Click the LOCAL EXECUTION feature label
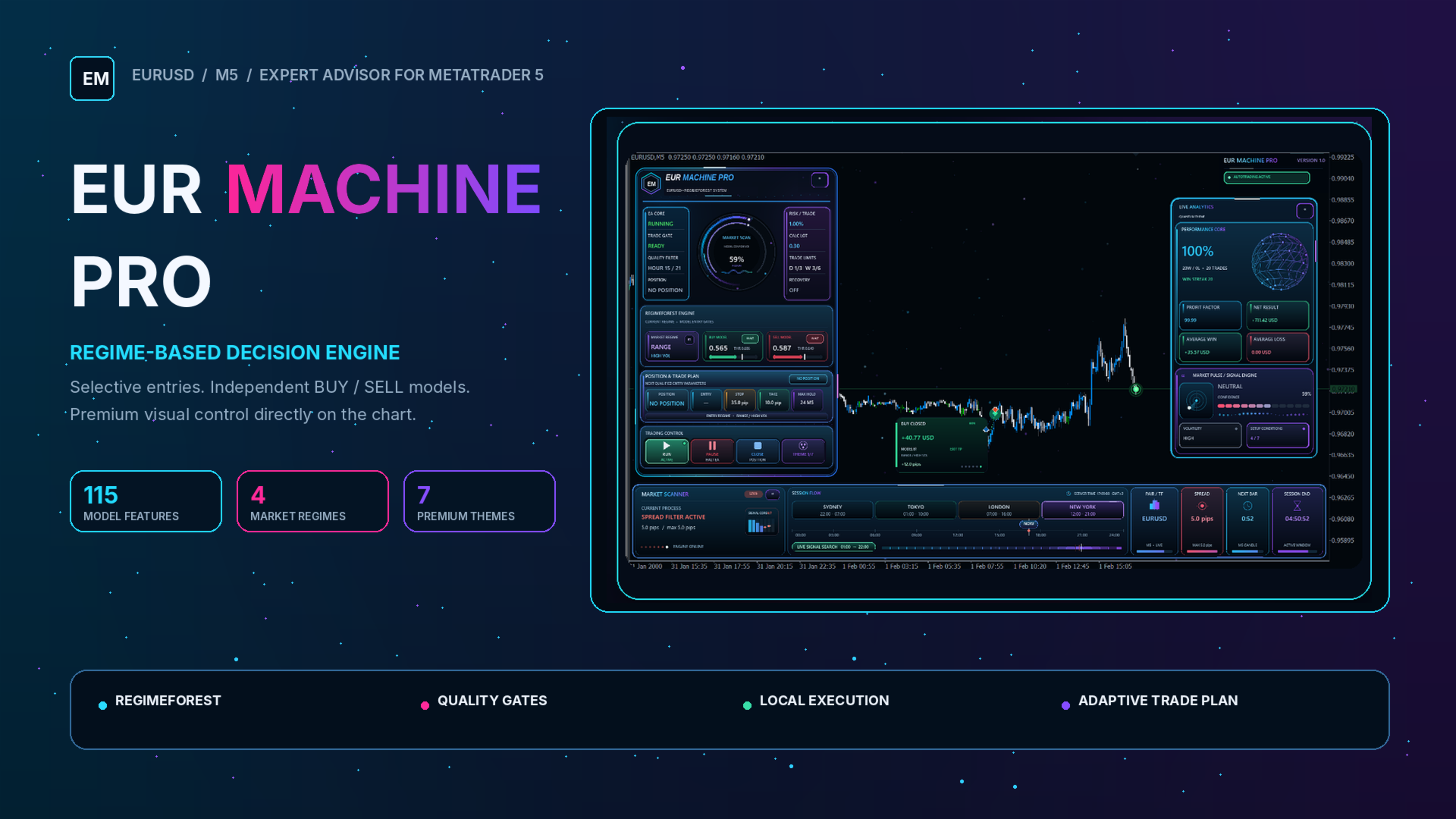This screenshot has height=819, width=1456. coord(824,701)
